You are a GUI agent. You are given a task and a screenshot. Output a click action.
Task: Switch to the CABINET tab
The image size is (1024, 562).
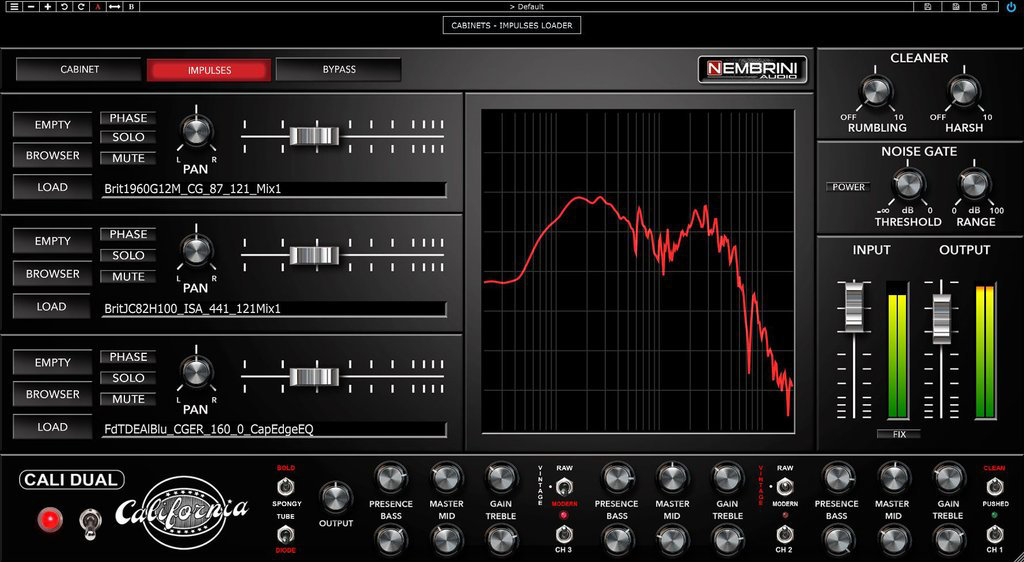pos(79,69)
